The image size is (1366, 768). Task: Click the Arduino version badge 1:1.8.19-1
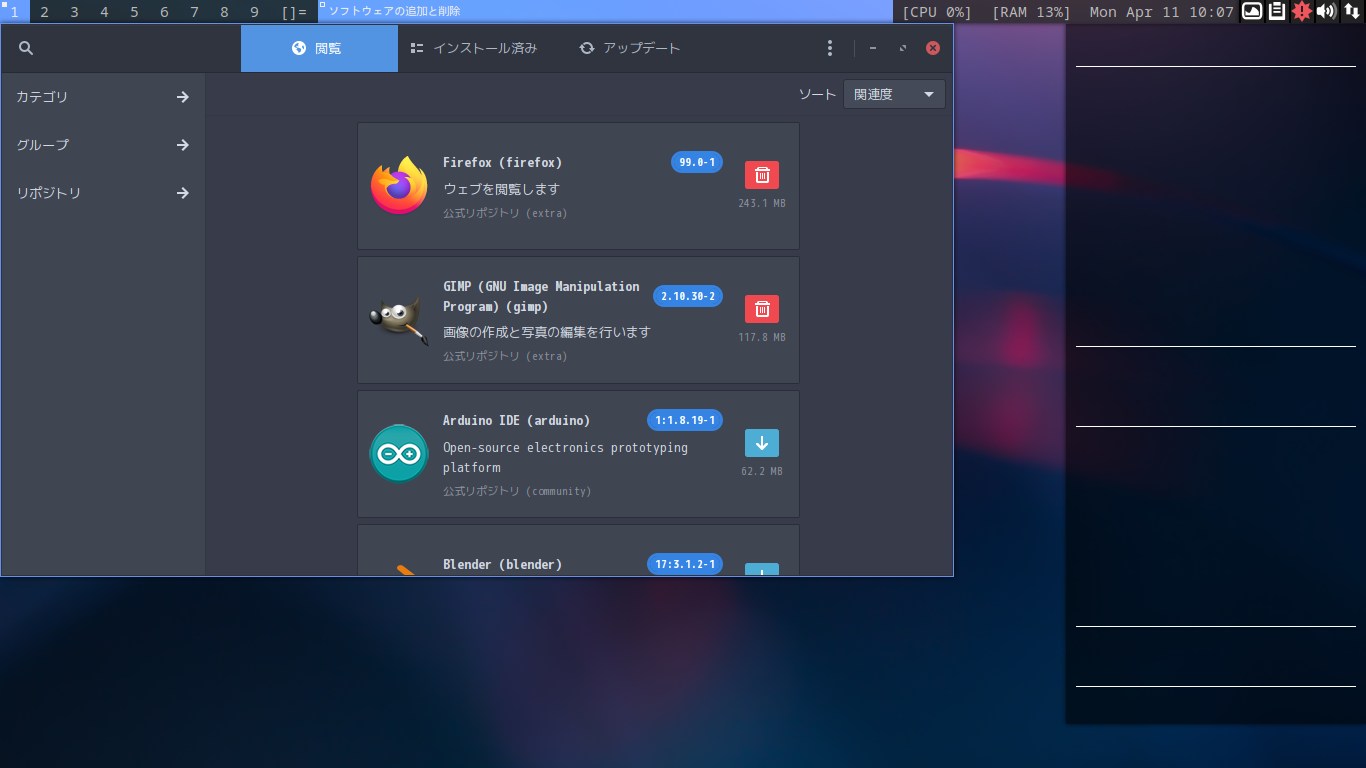(685, 420)
